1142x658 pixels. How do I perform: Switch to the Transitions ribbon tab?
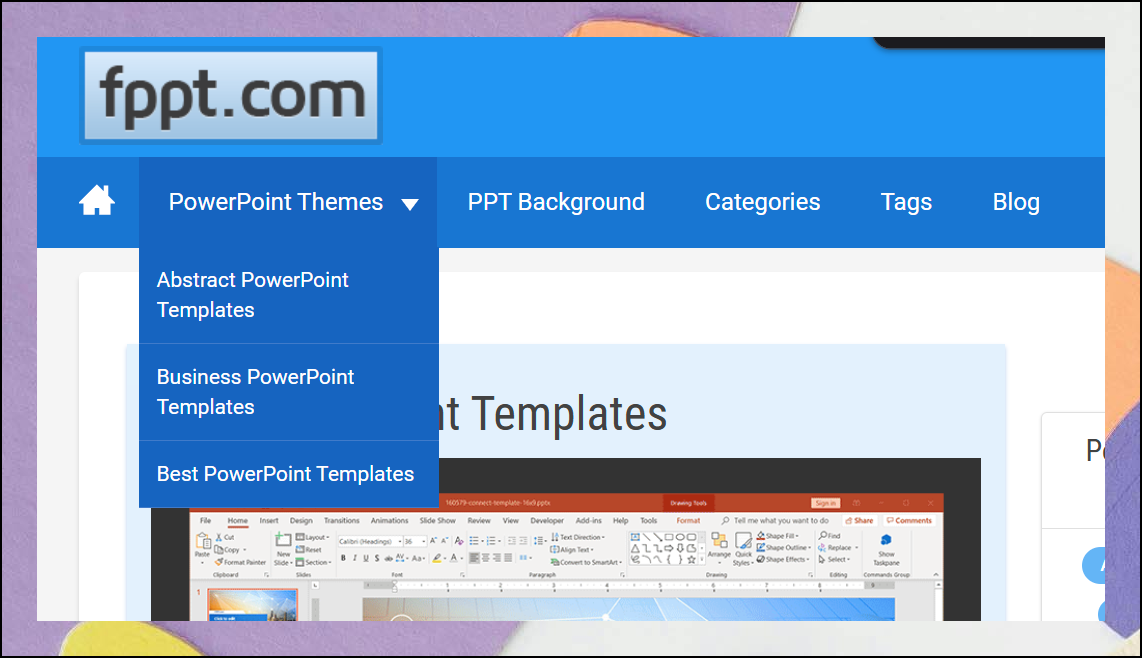point(342,520)
